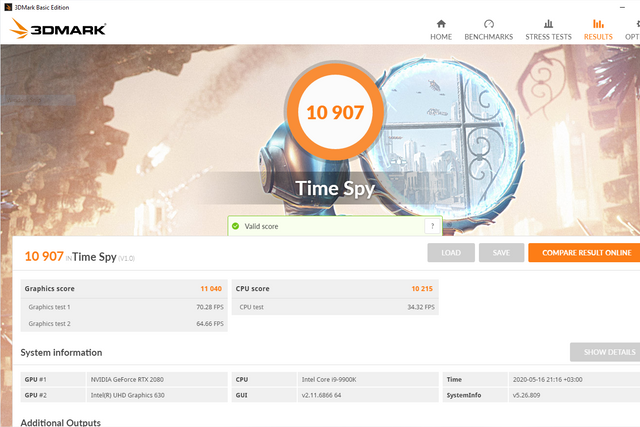The width and height of the screenshot is (640, 427).
Task: Select the Graphics score header row
Action: point(124,289)
